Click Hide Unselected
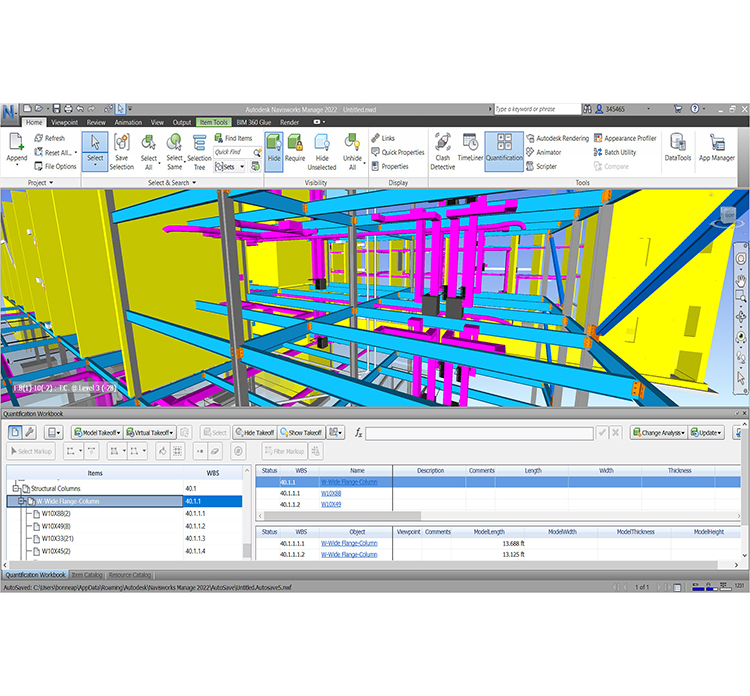 click(322, 152)
